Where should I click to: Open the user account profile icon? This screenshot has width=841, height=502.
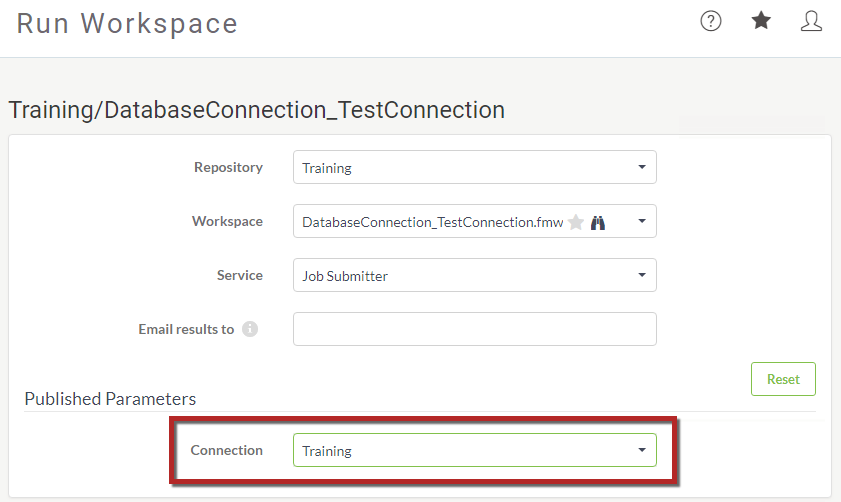(x=811, y=21)
